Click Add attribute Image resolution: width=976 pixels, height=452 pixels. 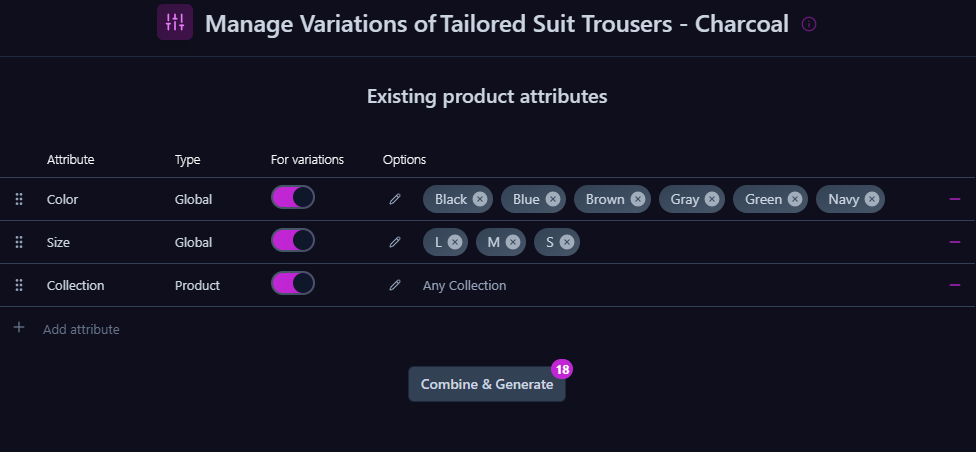(x=80, y=329)
